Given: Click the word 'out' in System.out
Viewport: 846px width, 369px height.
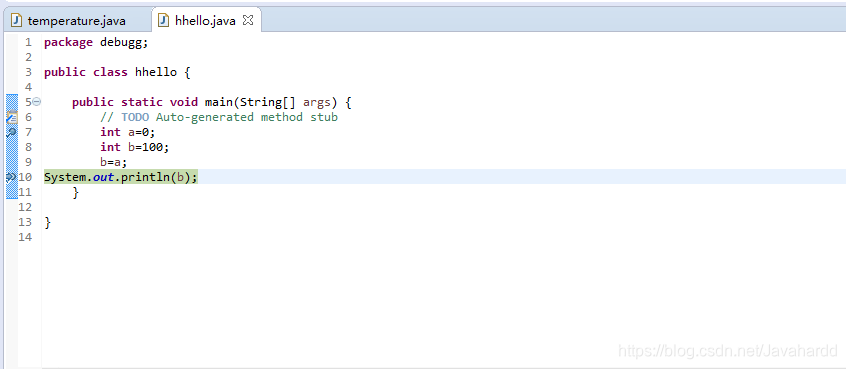Looking at the screenshot, I should click(x=104, y=177).
